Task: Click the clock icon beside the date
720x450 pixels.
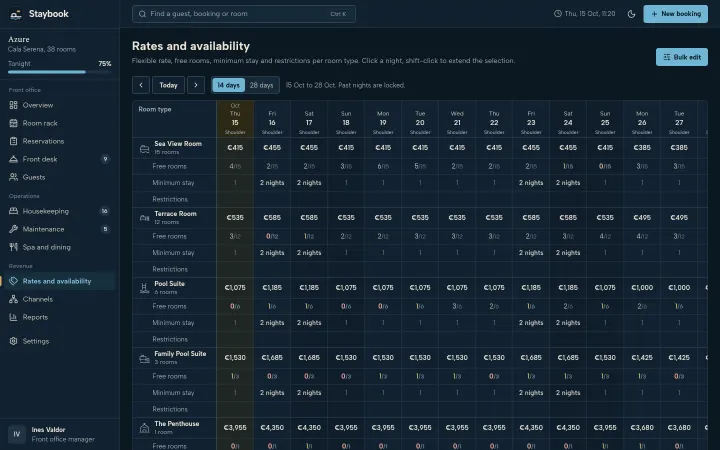Action: coord(558,14)
